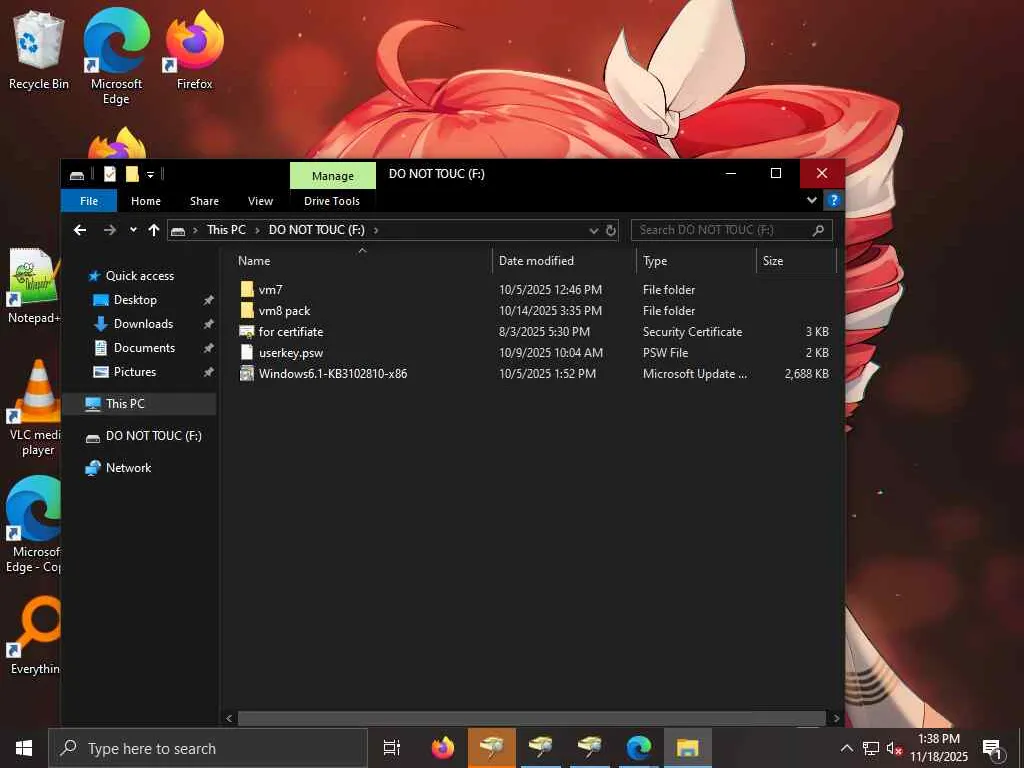
Task: Open Pictures in the navigation pane
Action: (x=135, y=372)
